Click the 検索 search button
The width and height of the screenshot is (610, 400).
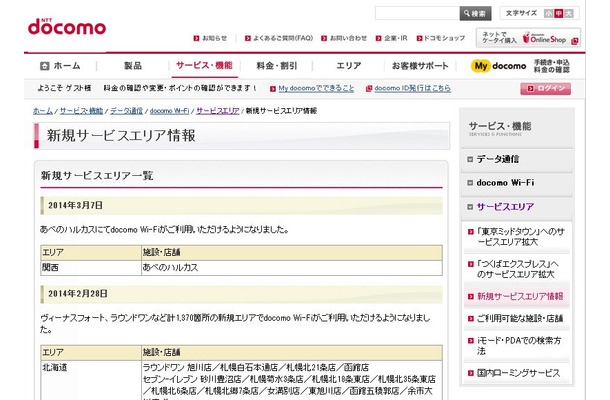pyautogui.click(x=475, y=13)
